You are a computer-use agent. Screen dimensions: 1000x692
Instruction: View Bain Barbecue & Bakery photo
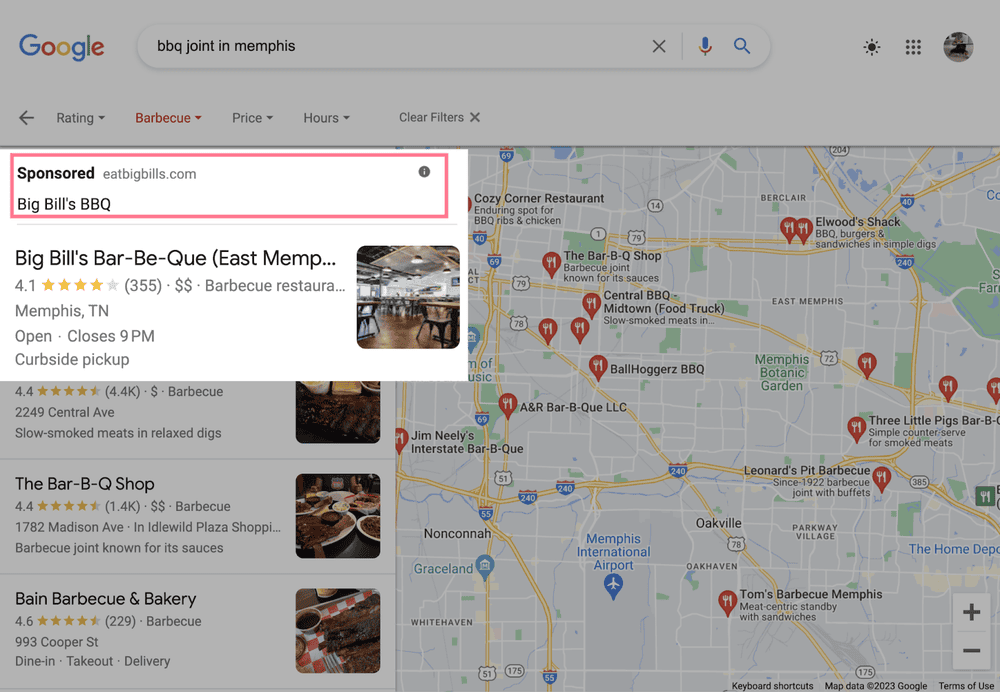click(x=338, y=631)
